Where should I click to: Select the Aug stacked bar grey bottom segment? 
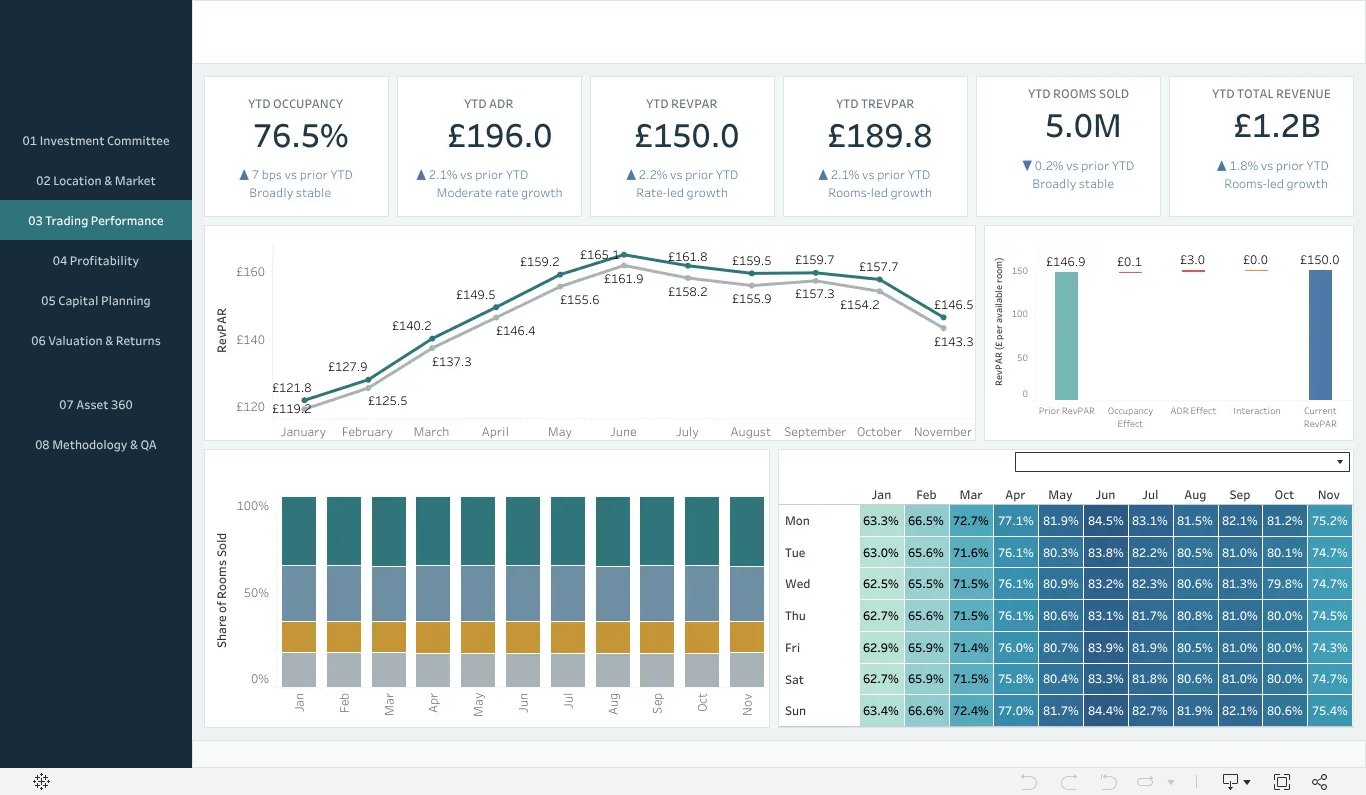click(613, 669)
